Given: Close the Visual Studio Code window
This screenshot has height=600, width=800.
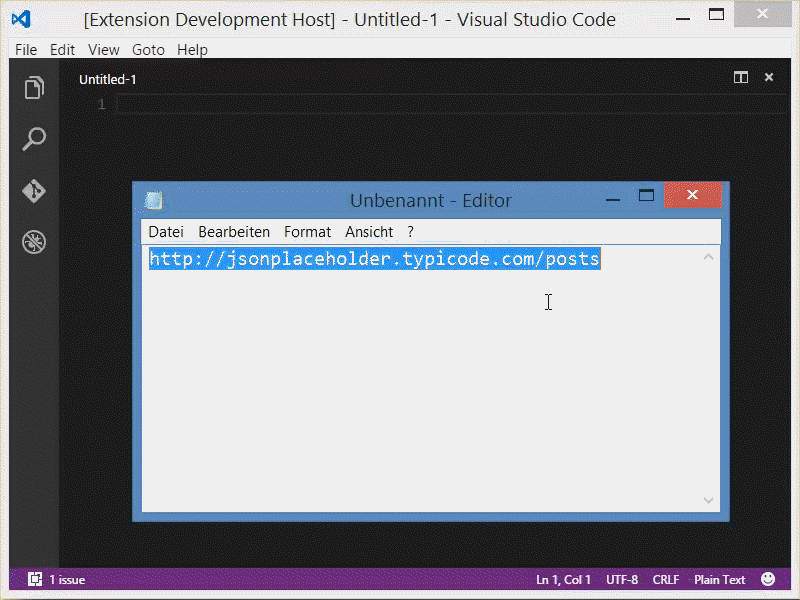Looking at the screenshot, I should 762,14.
